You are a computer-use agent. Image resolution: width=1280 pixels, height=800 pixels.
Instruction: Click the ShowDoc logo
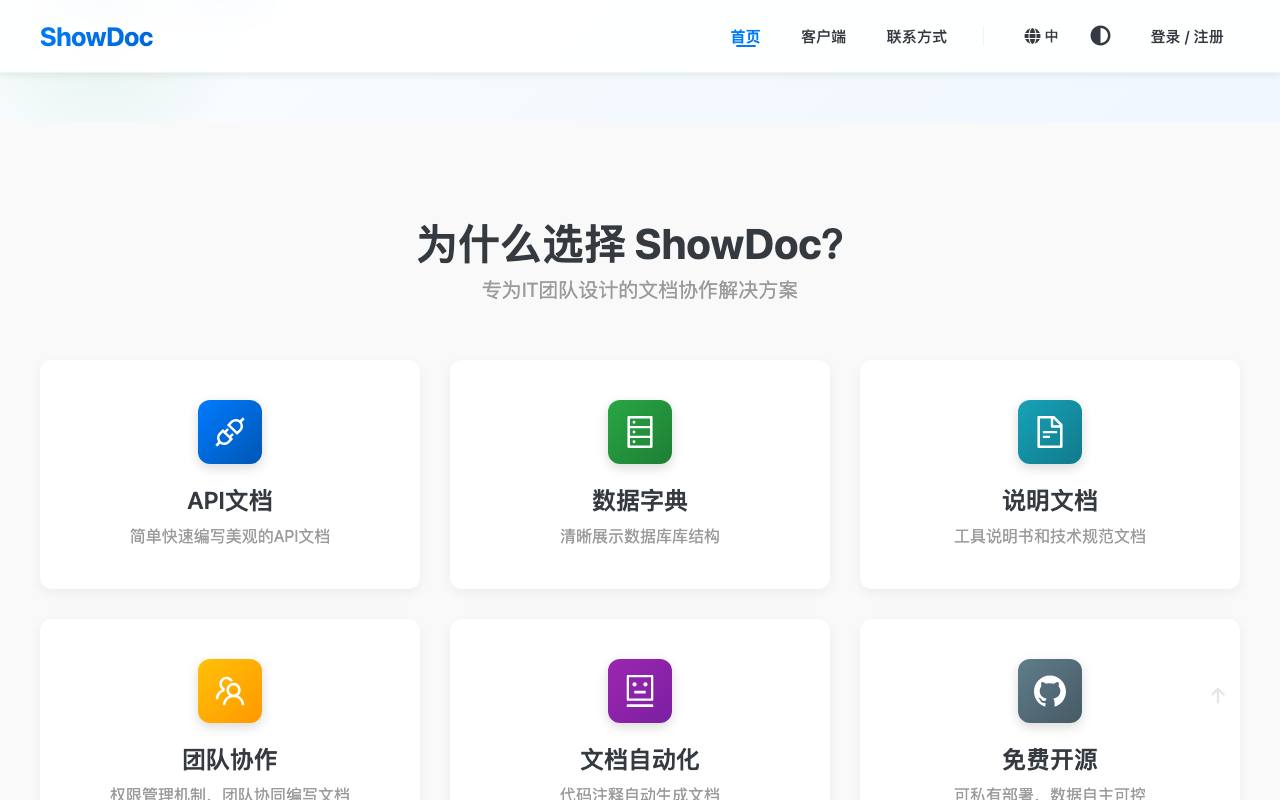click(x=96, y=37)
